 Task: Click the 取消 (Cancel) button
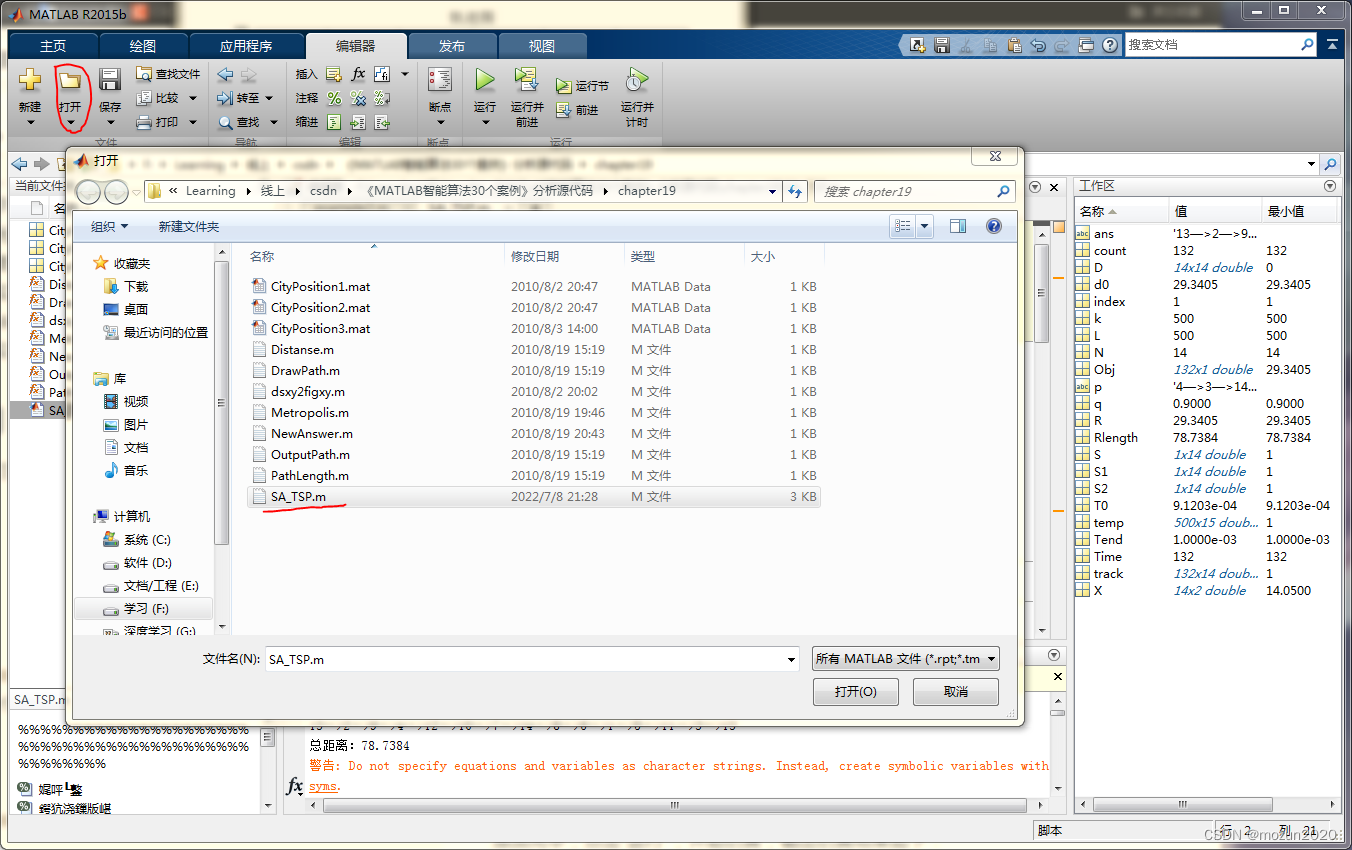956,692
